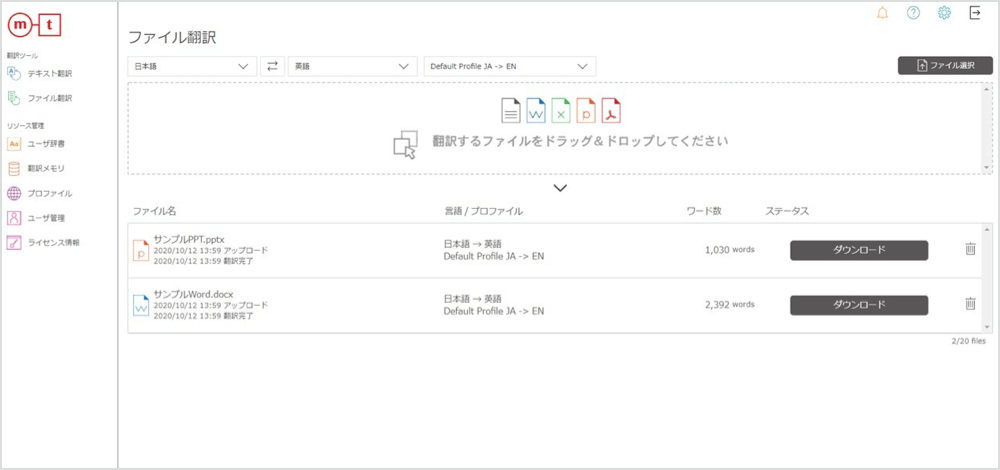Open help via question mark icon
Viewport: 1000px width, 470px height.
pyautogui.click(x=913, y=13)
